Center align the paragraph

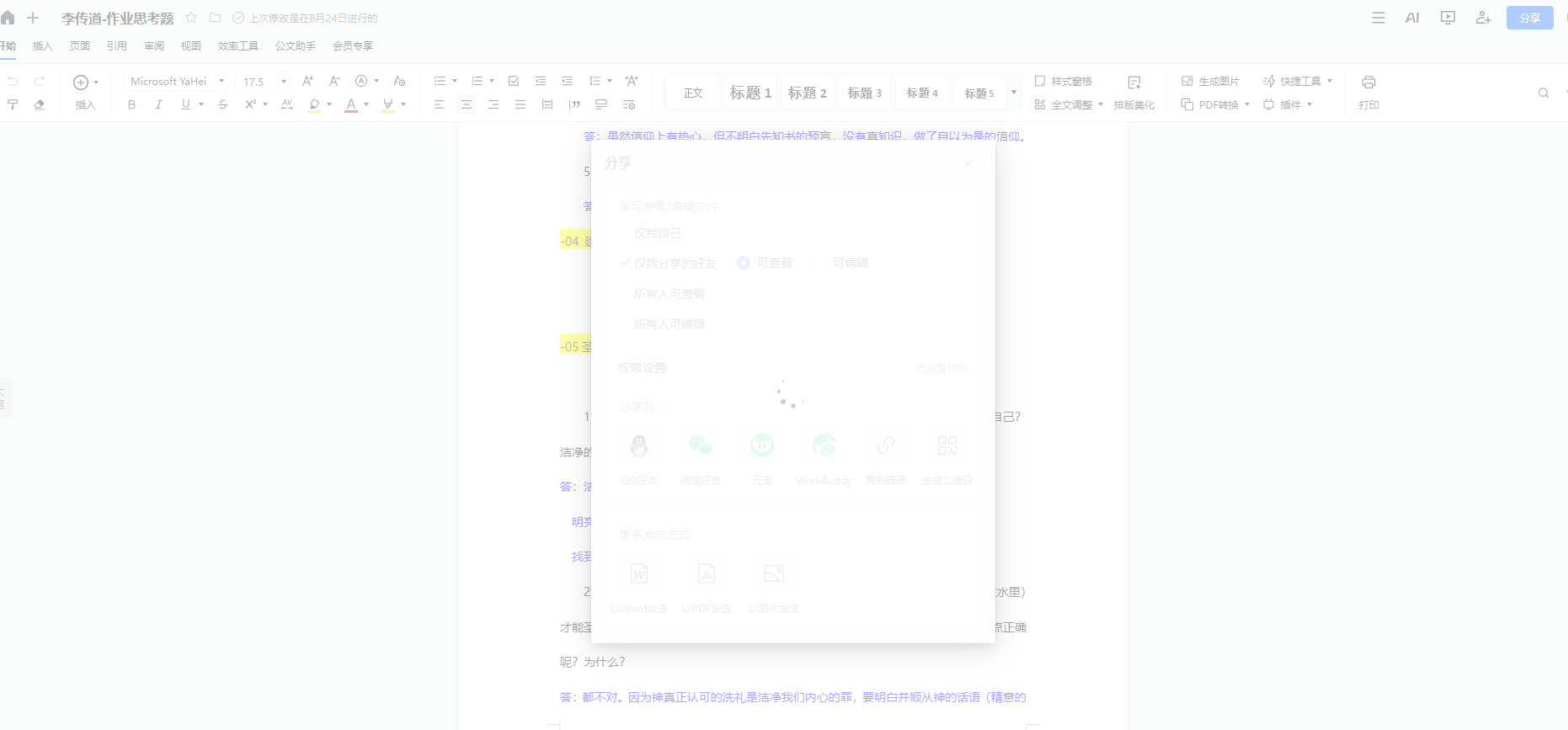[467, 104]
